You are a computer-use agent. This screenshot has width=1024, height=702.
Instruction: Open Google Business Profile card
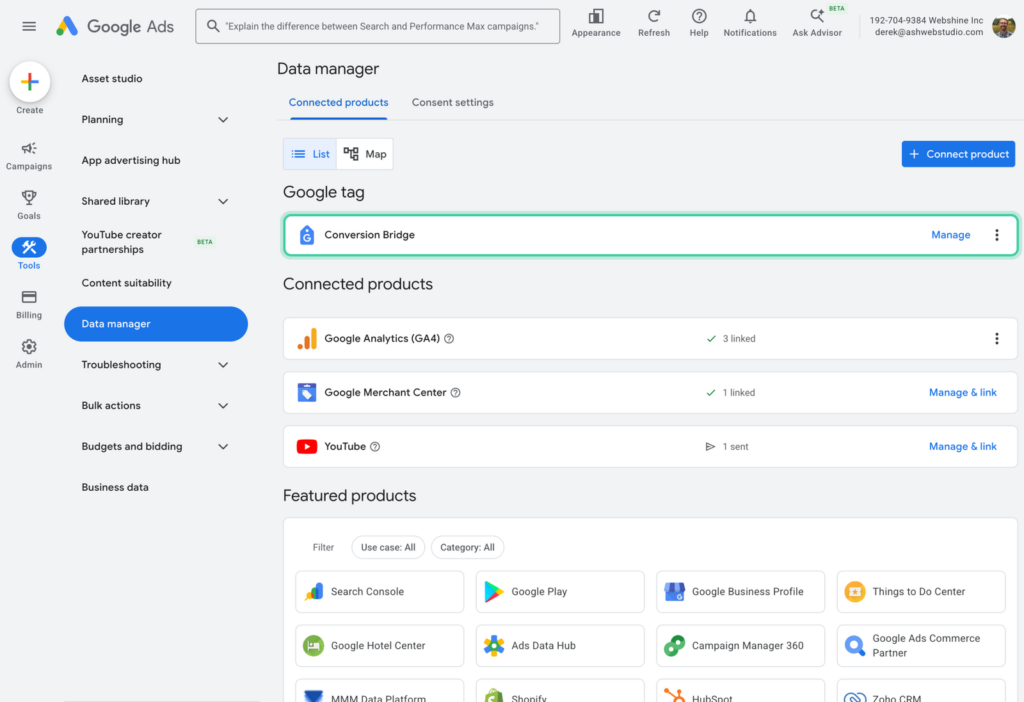[741, 592]
